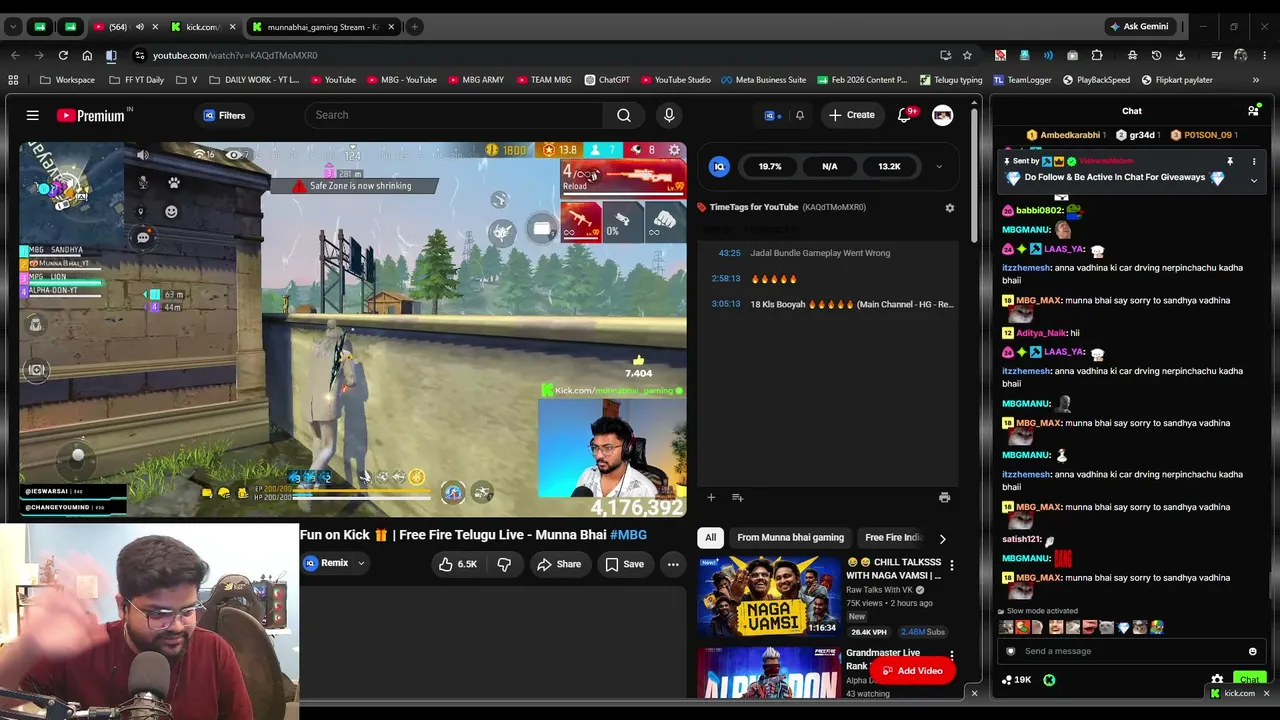The image size is (1280, 720).
Task: Mute the YouTube tab audio
Action: click(x=139, y=27)
